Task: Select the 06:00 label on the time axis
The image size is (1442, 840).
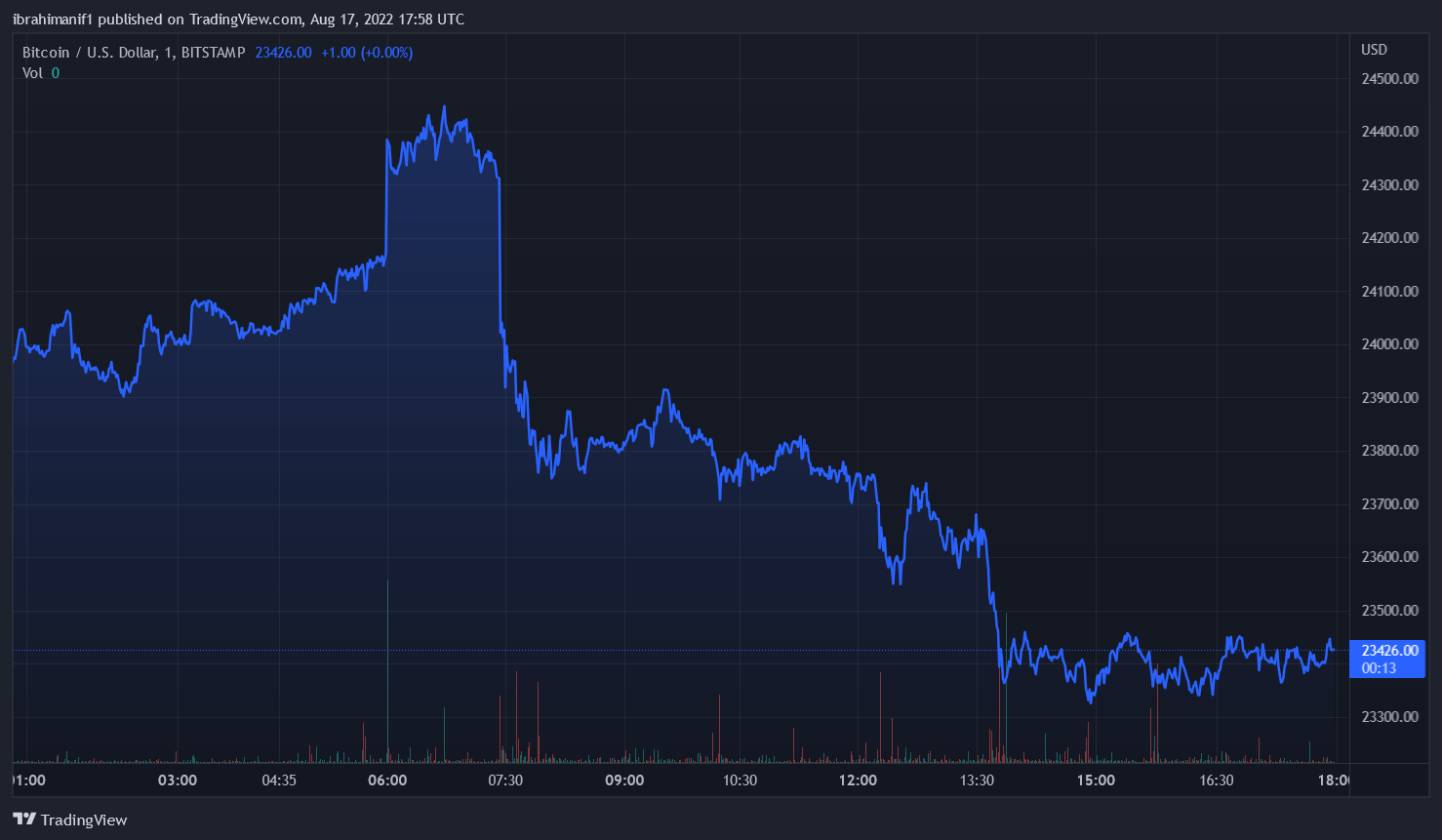Action: [388, 780]
